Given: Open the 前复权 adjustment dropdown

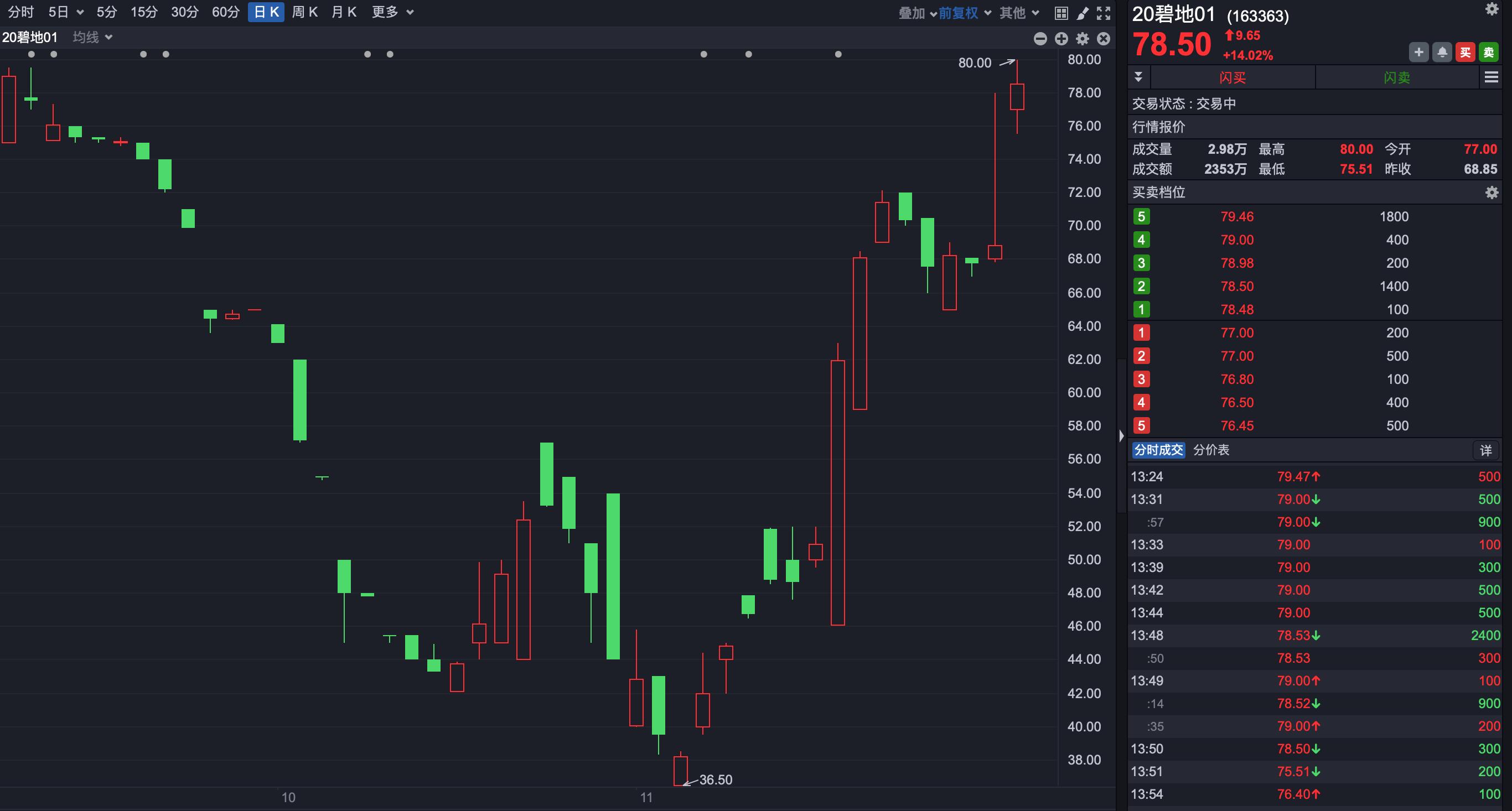Looking at the screenshot, I should pos(965,13).
